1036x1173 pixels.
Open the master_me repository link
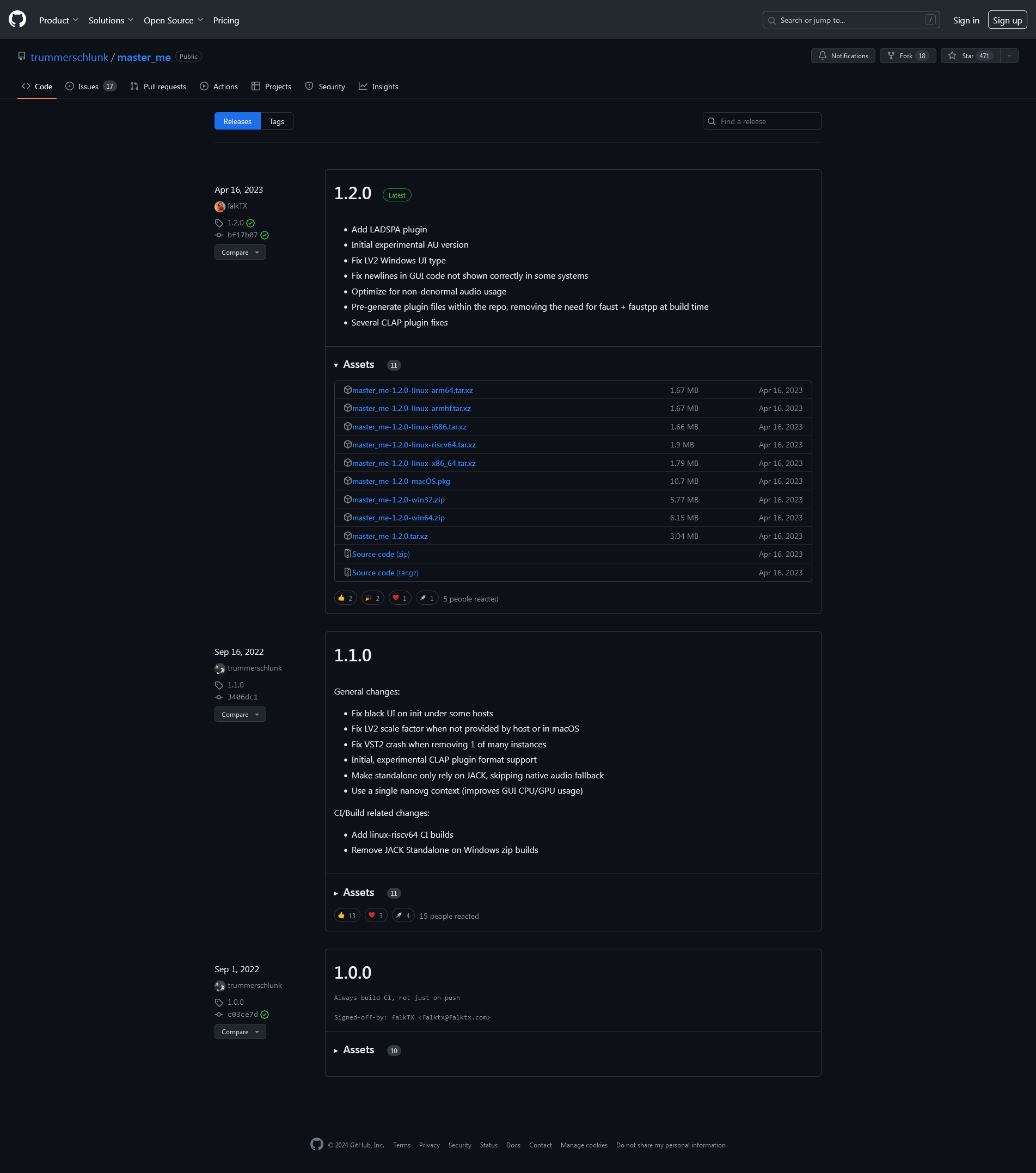pyautogui.click(x=144, y=57)
